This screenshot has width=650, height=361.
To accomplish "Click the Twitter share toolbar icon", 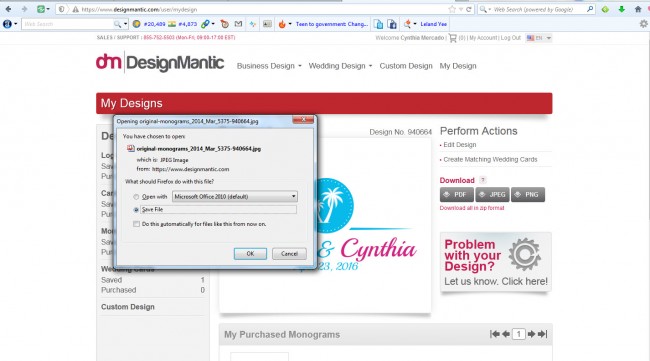I will 378,24.
